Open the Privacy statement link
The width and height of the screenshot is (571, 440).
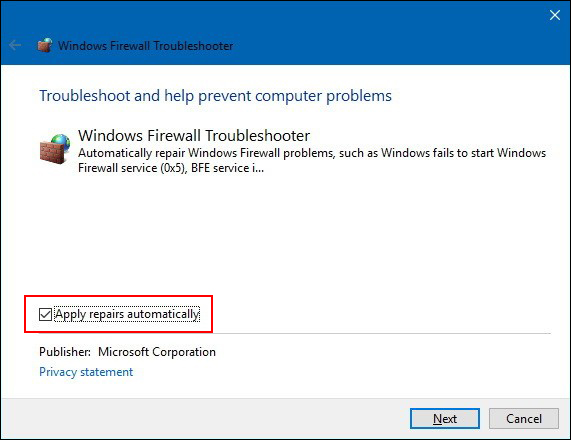[x=86, y=372]
